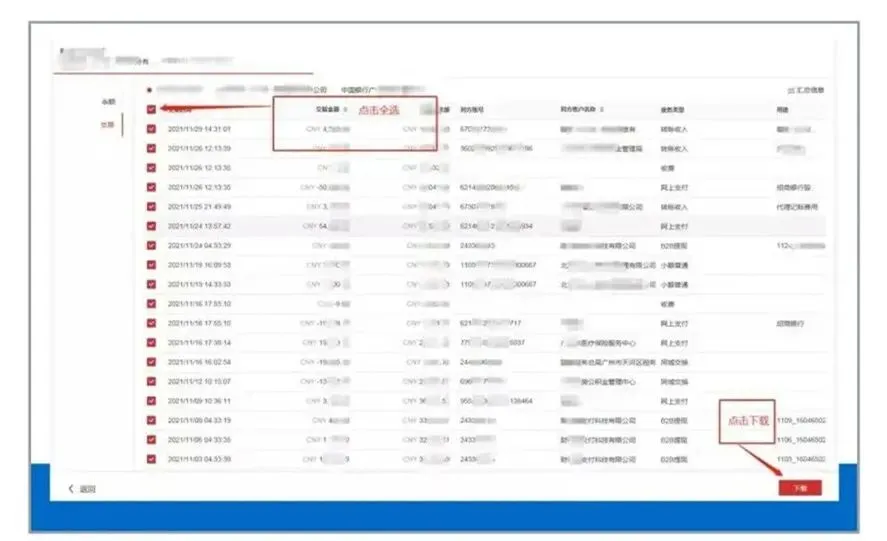Click the 1103_15046502 purpose cell
This screenshot has height=541, width=887.
(801, 459)
